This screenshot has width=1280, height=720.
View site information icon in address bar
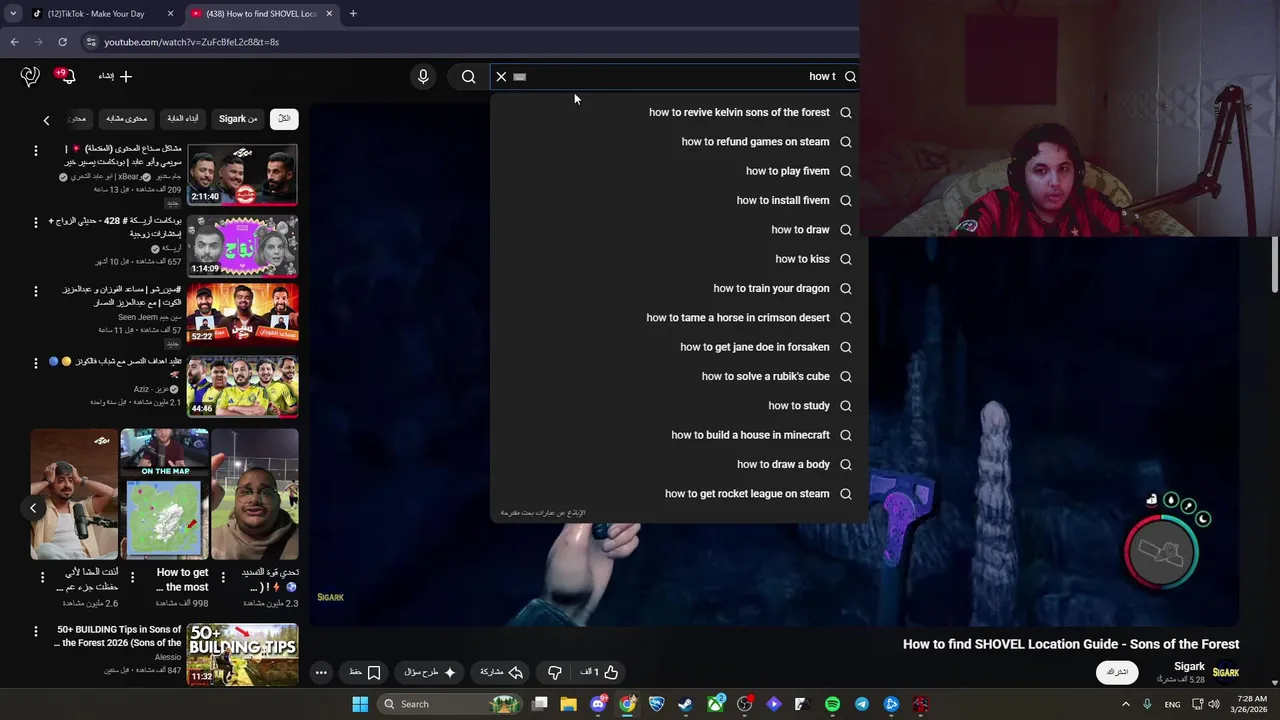90,42
